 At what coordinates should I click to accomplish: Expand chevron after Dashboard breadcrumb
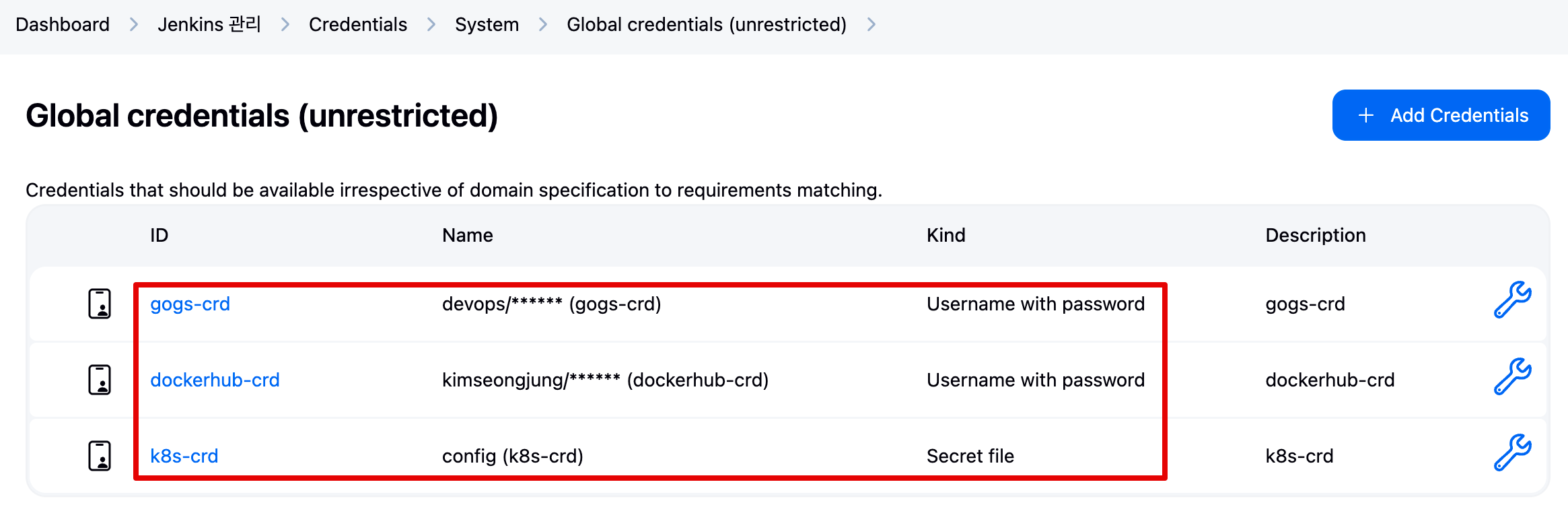(x=134, y=25)
